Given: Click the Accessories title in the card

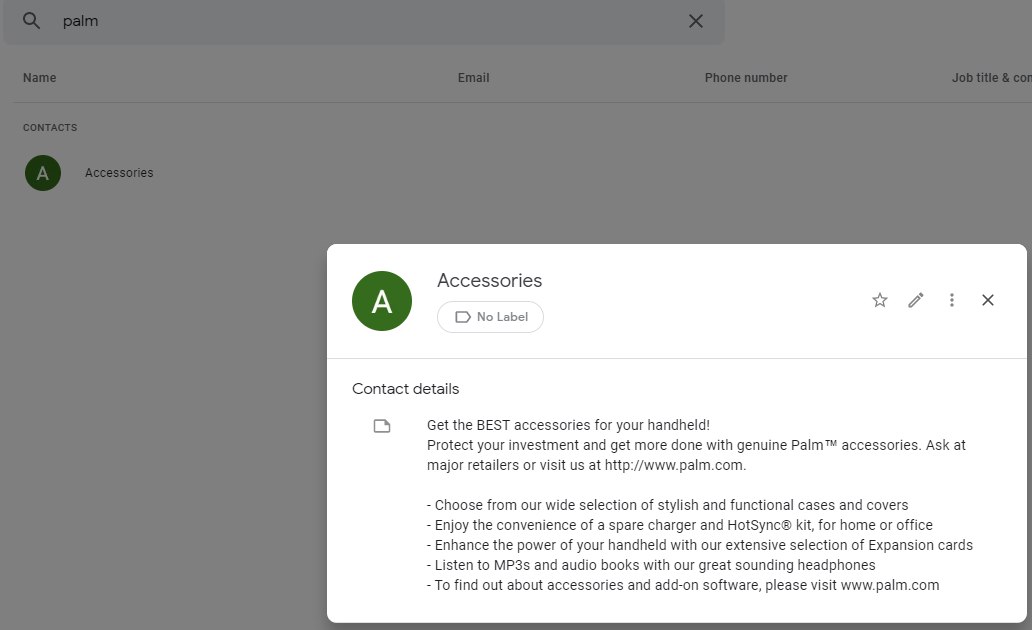Looking at the screenshot, I should tap(489, 280).
